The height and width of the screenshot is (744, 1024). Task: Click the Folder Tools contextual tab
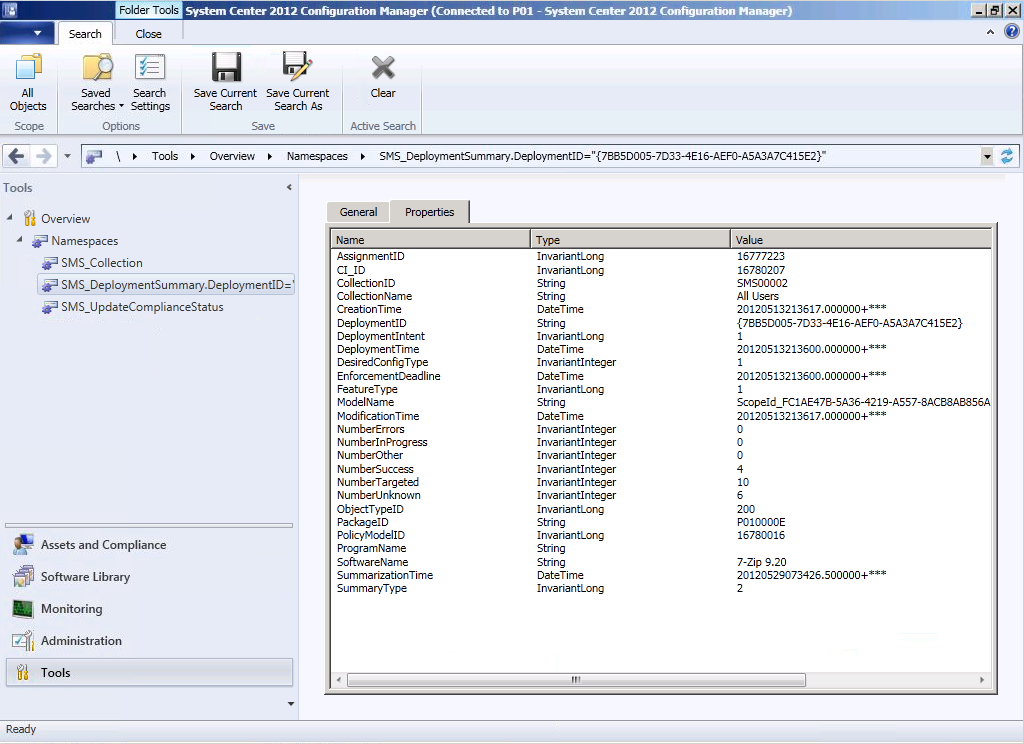tap(148, 10)
